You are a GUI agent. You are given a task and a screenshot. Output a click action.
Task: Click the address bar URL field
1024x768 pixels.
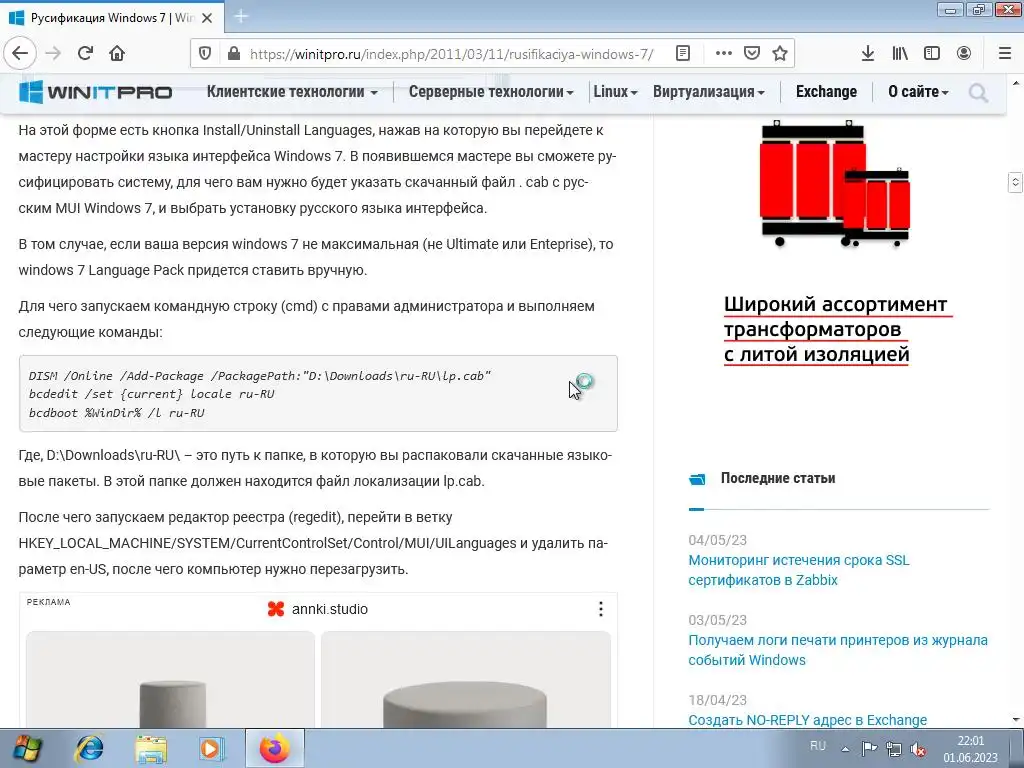tap(451, 54)
